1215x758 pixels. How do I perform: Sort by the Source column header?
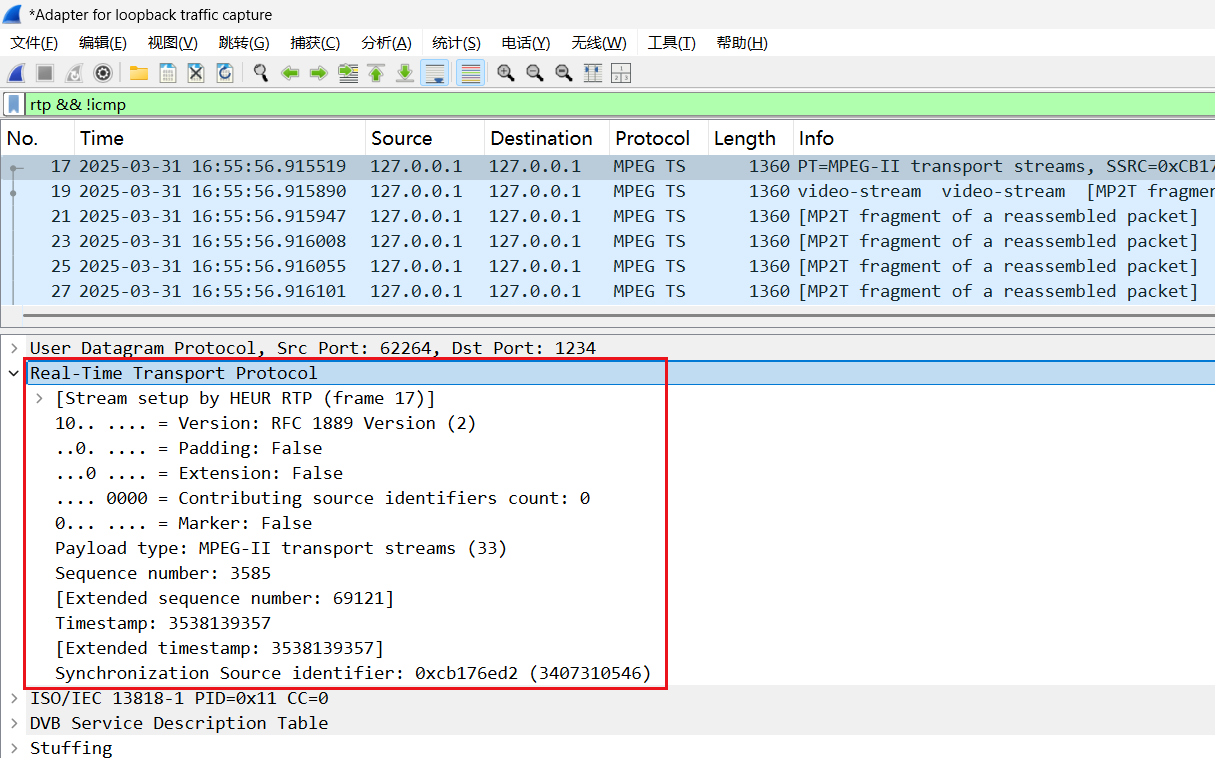pos(425,138)
